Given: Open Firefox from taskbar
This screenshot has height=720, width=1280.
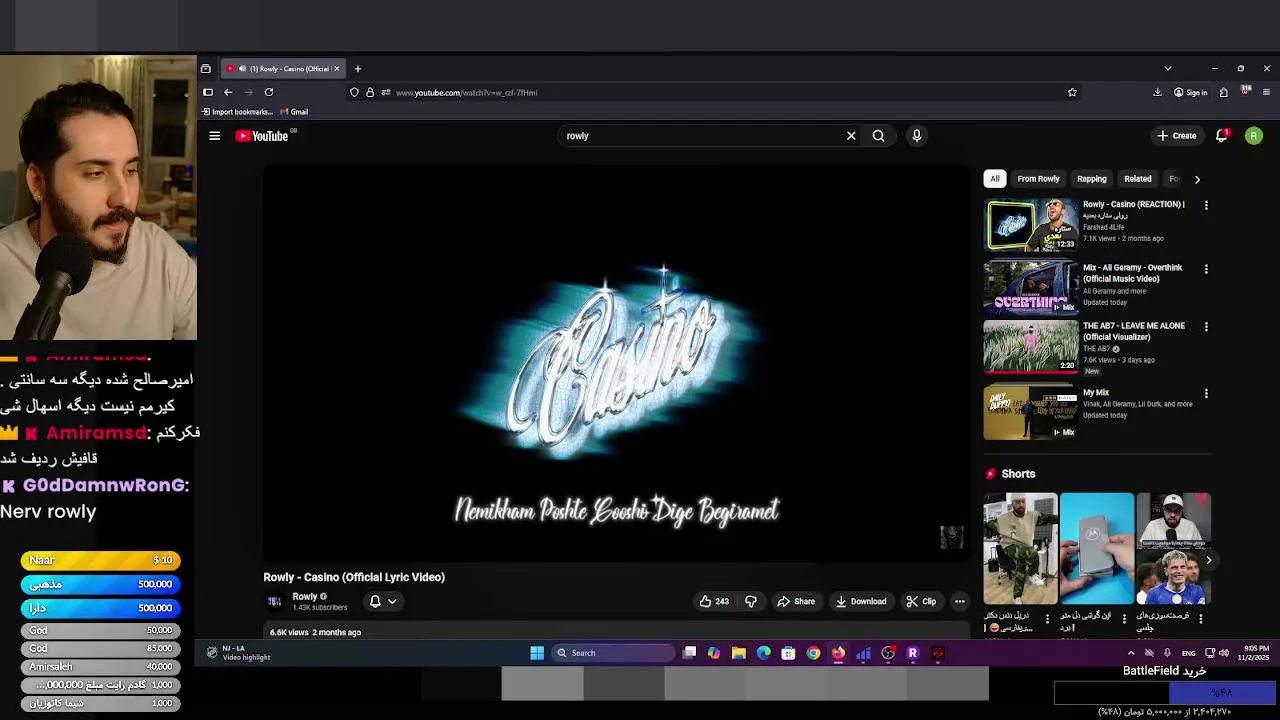Looking at the screenshot, I should [838, 653].
